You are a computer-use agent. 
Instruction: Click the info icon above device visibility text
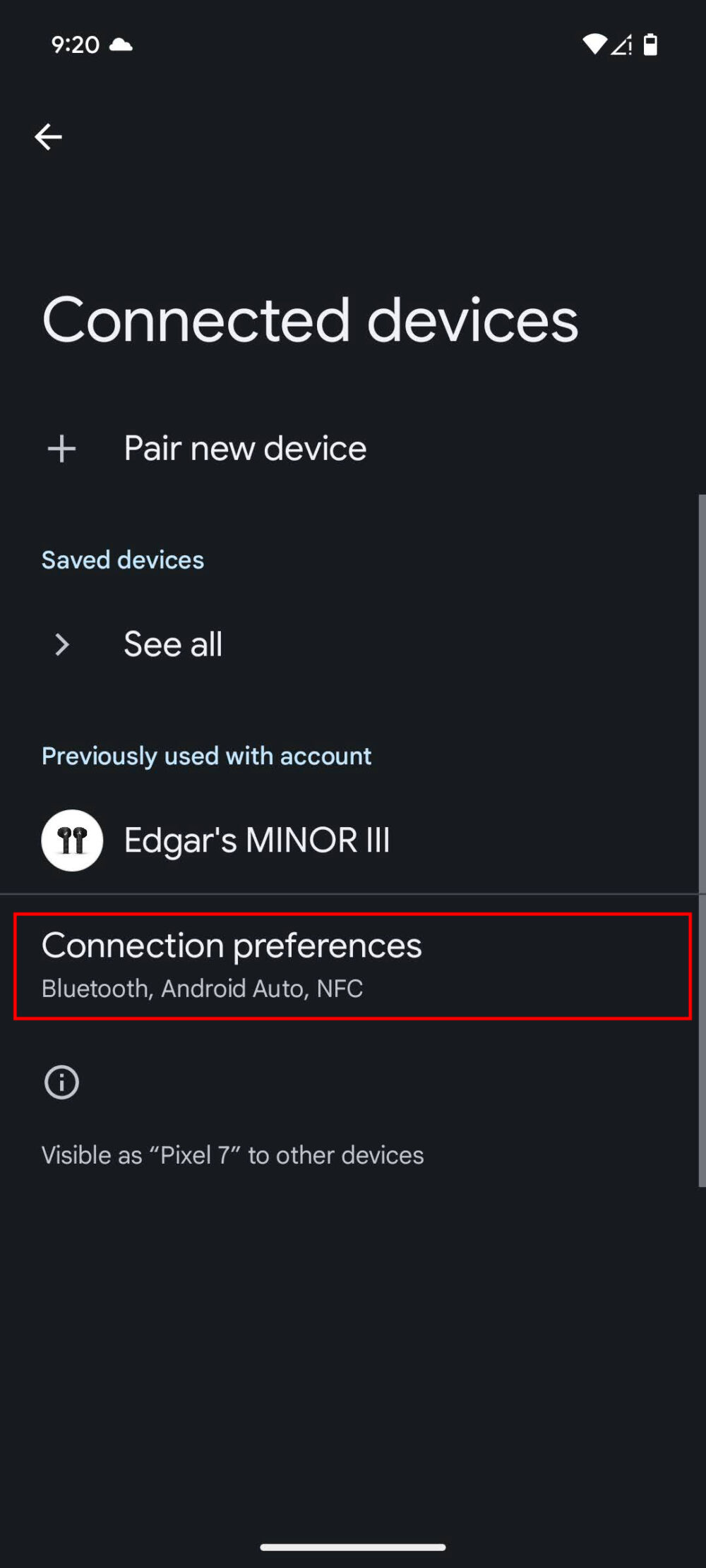[61, 1082]
